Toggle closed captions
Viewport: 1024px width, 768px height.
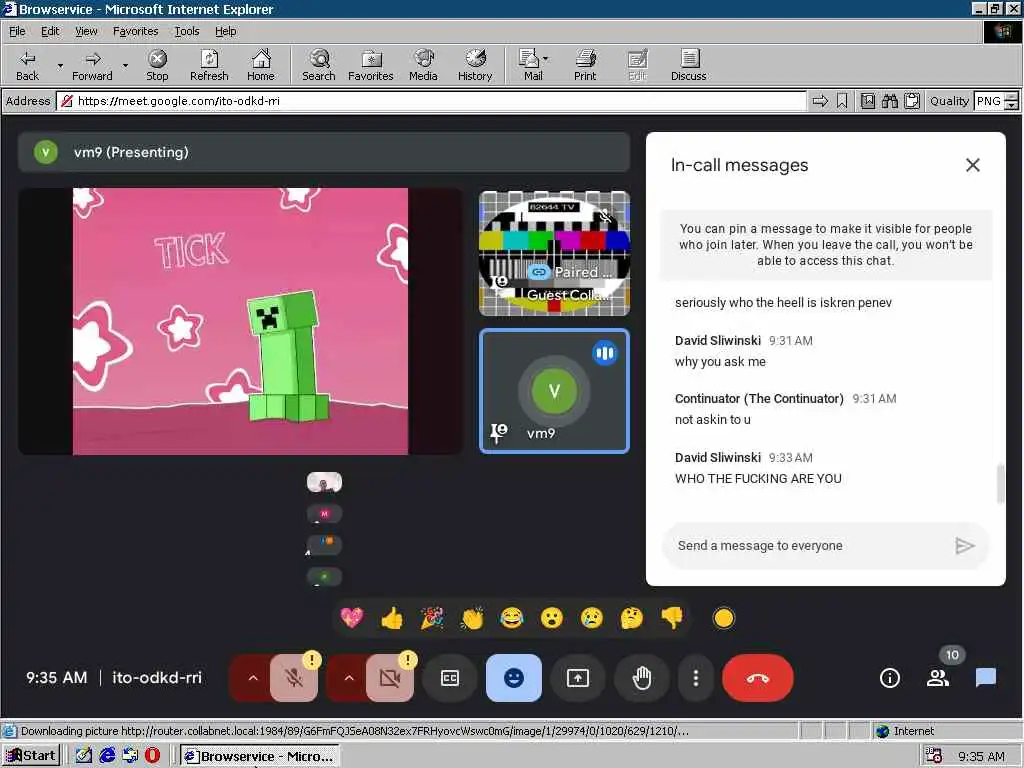tap(450, 678)
